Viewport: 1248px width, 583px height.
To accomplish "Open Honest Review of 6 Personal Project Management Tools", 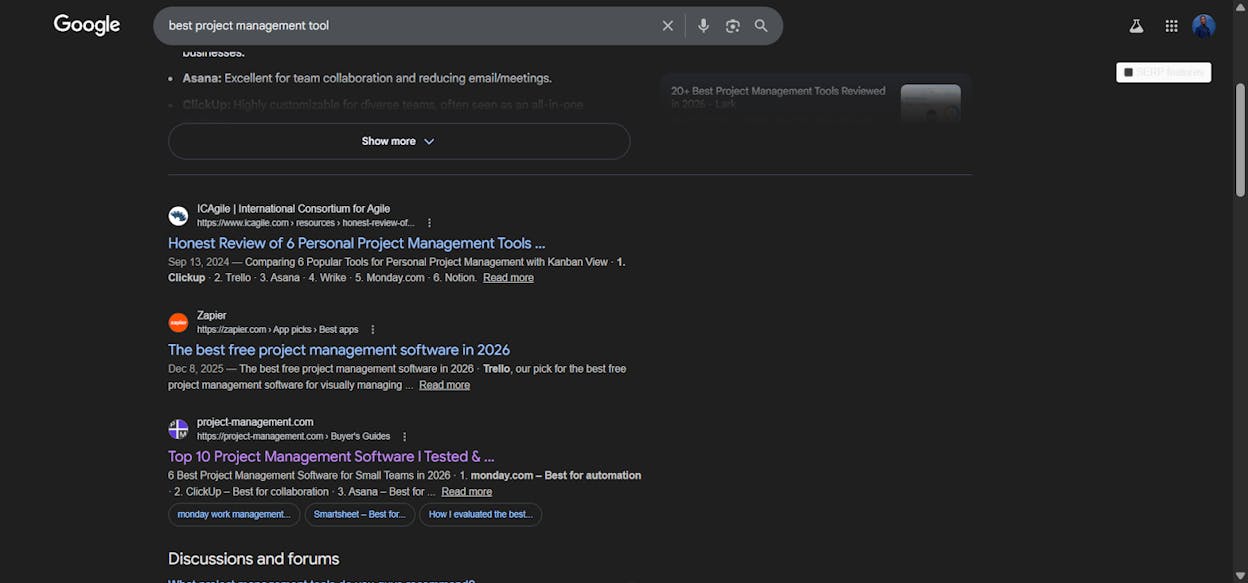I will 357,243.
